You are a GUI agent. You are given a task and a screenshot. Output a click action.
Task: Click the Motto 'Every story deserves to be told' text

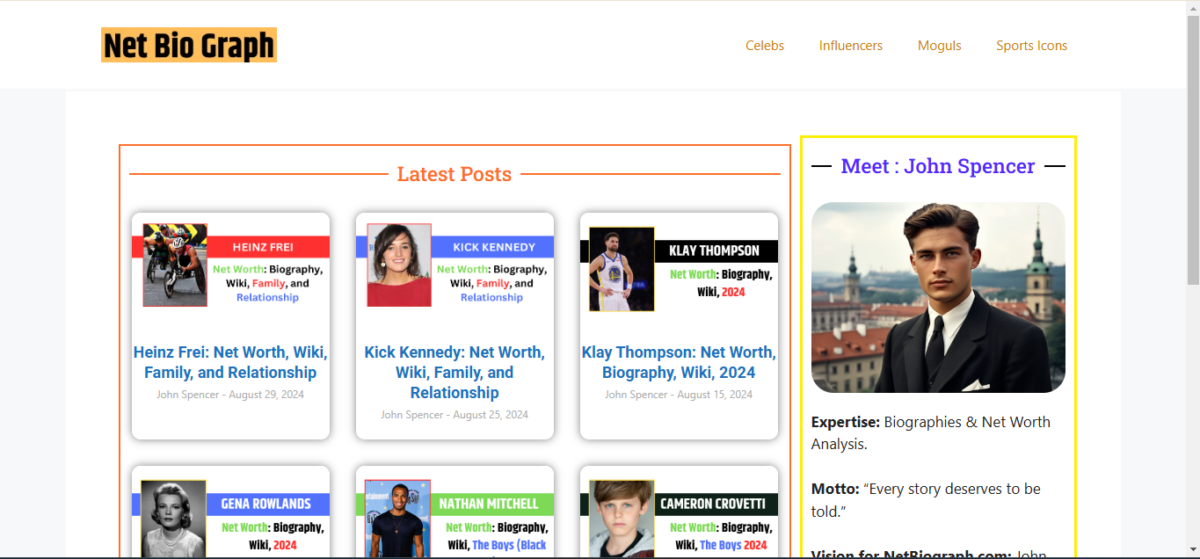(x=926, y=500)
